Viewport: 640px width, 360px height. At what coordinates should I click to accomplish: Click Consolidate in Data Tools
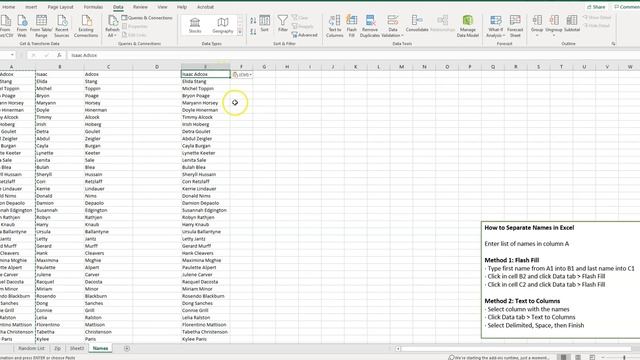[417, 23]
